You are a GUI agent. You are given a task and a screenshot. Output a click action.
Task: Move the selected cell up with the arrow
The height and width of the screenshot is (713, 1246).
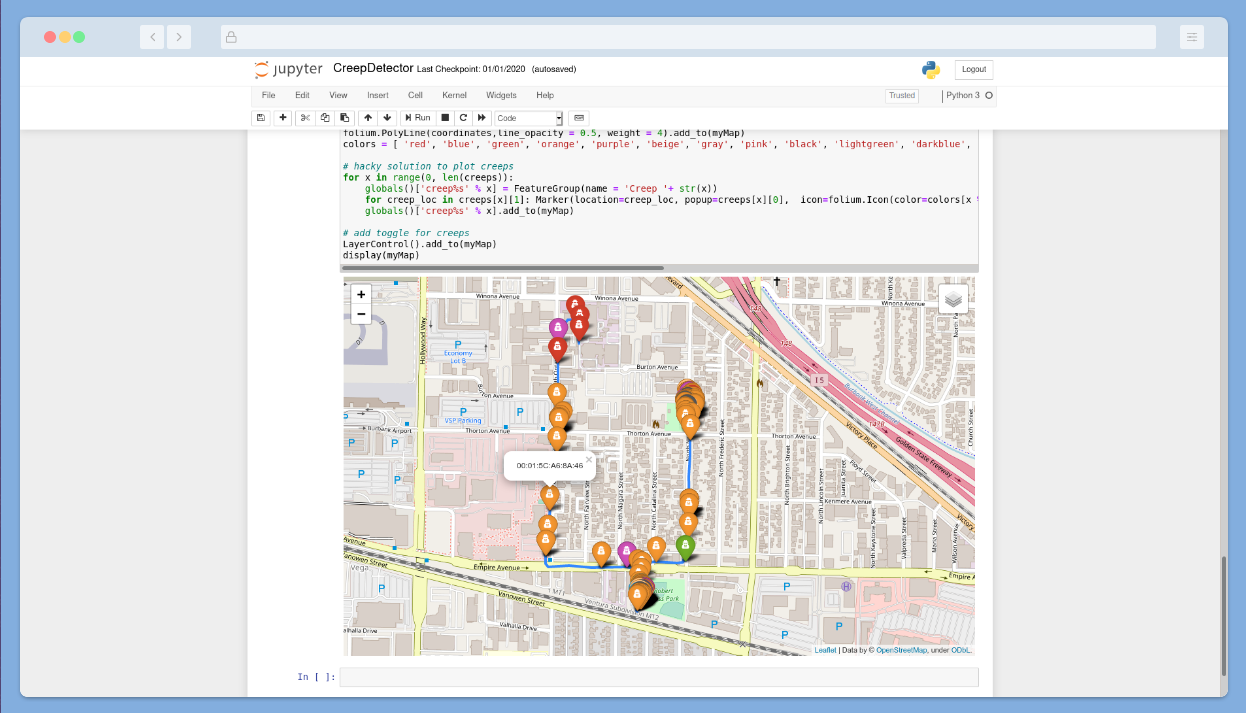coord(368,118)
